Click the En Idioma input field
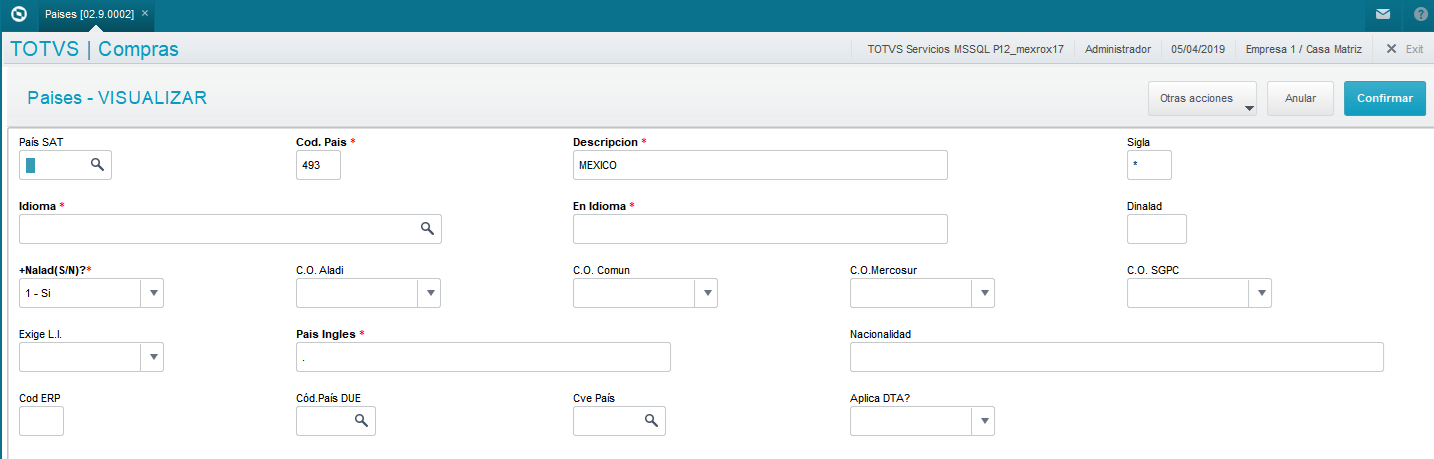 pyautogui.click(x=760, y=229)
